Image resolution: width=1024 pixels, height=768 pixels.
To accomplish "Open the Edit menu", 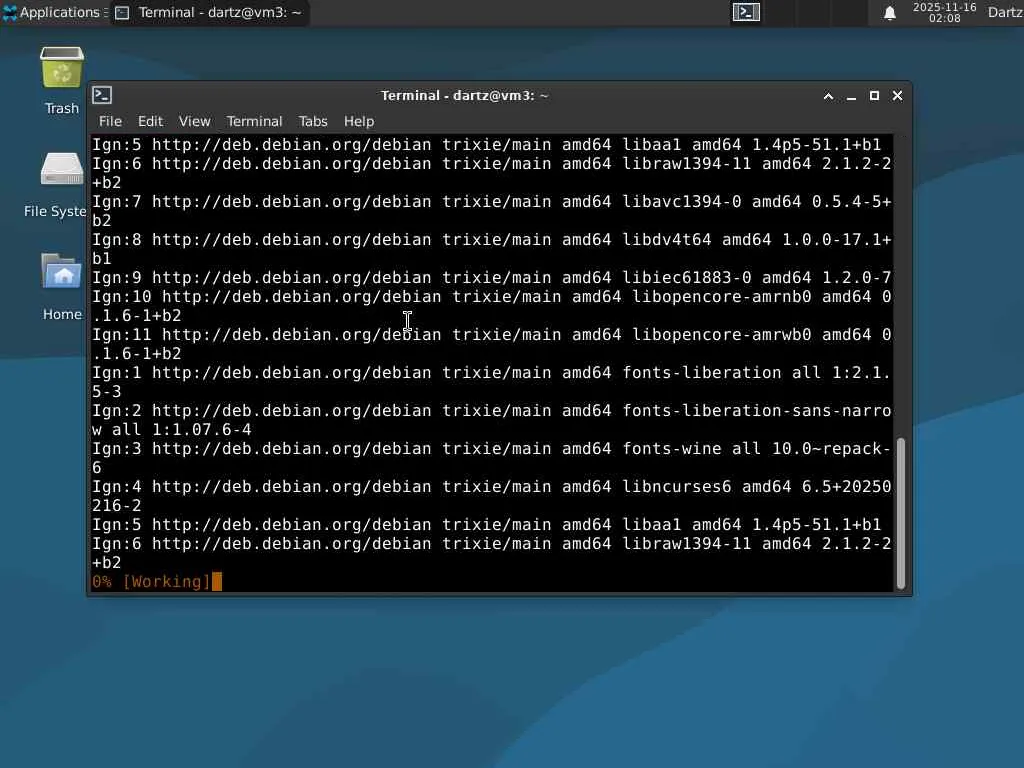I will 150,121.
